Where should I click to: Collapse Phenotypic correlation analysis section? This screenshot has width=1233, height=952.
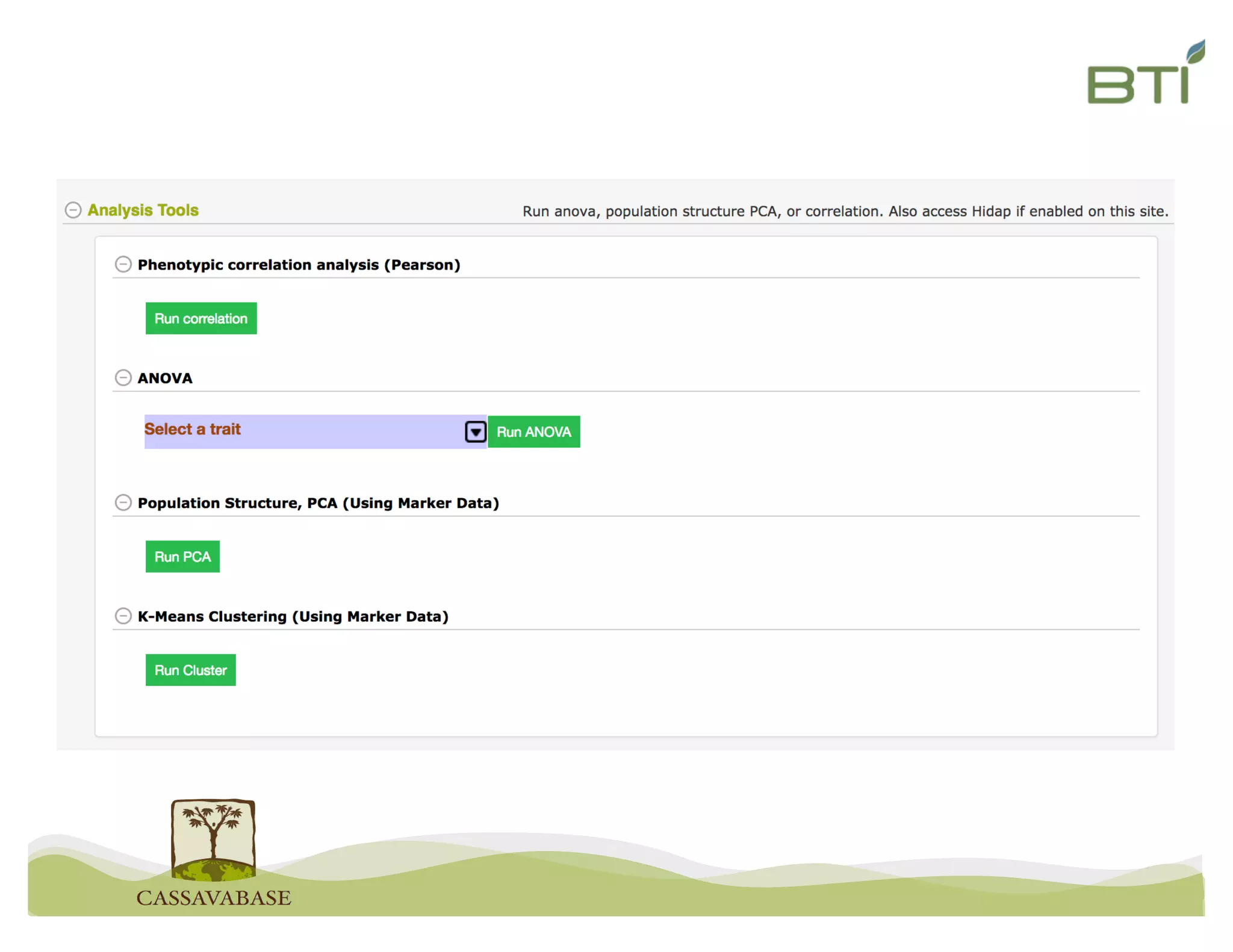[123, 265]
